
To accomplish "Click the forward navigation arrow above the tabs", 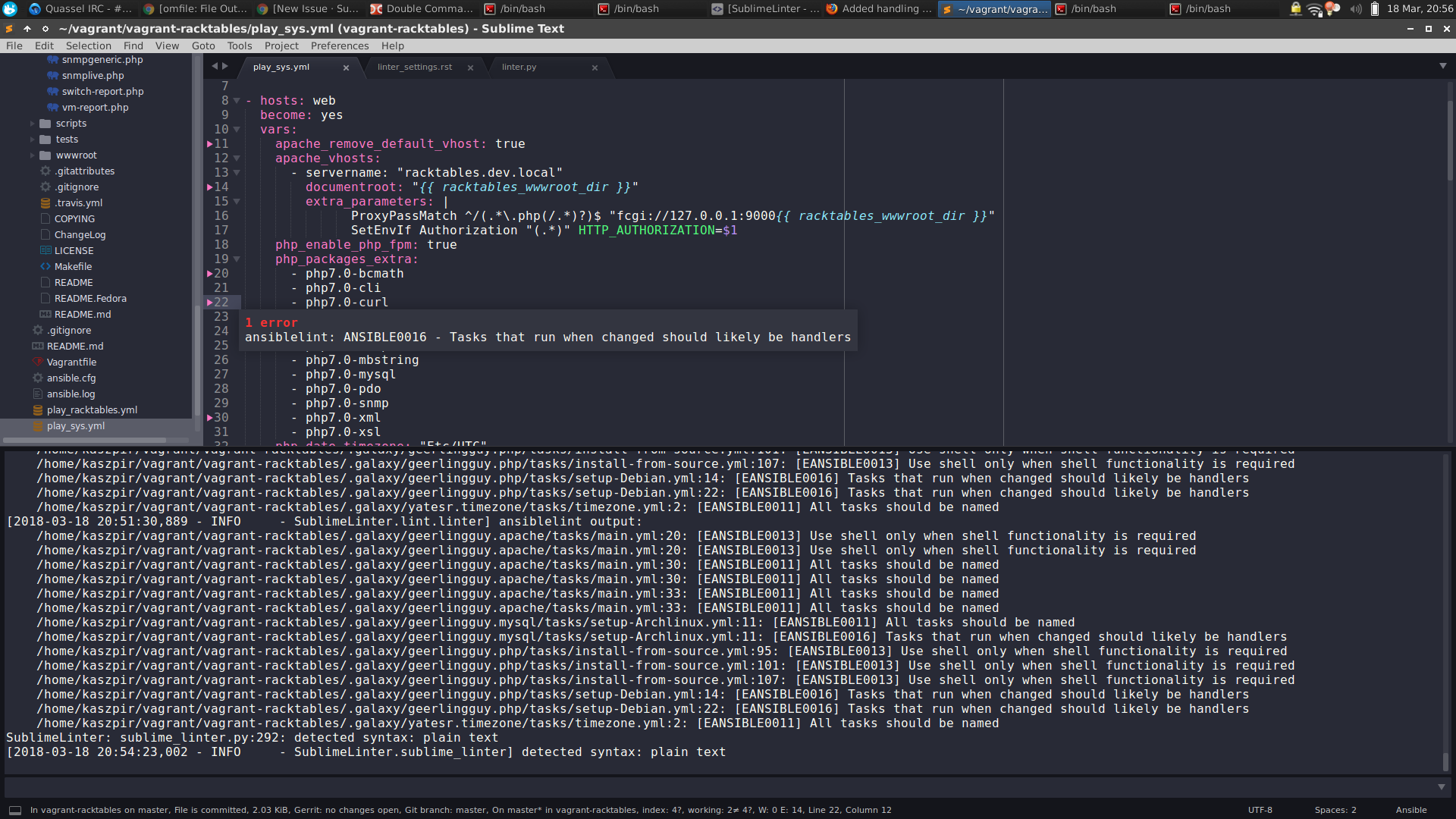I will coord(225,66).
